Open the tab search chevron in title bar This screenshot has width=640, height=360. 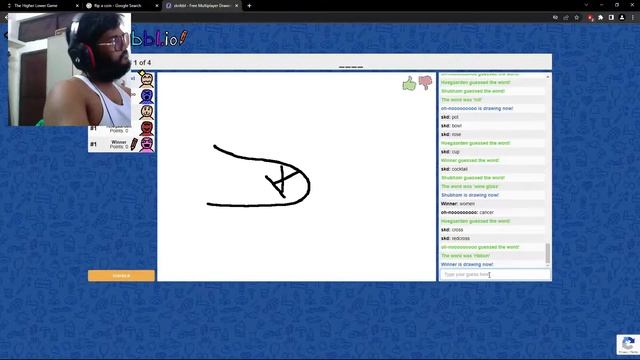pos(586,5)
